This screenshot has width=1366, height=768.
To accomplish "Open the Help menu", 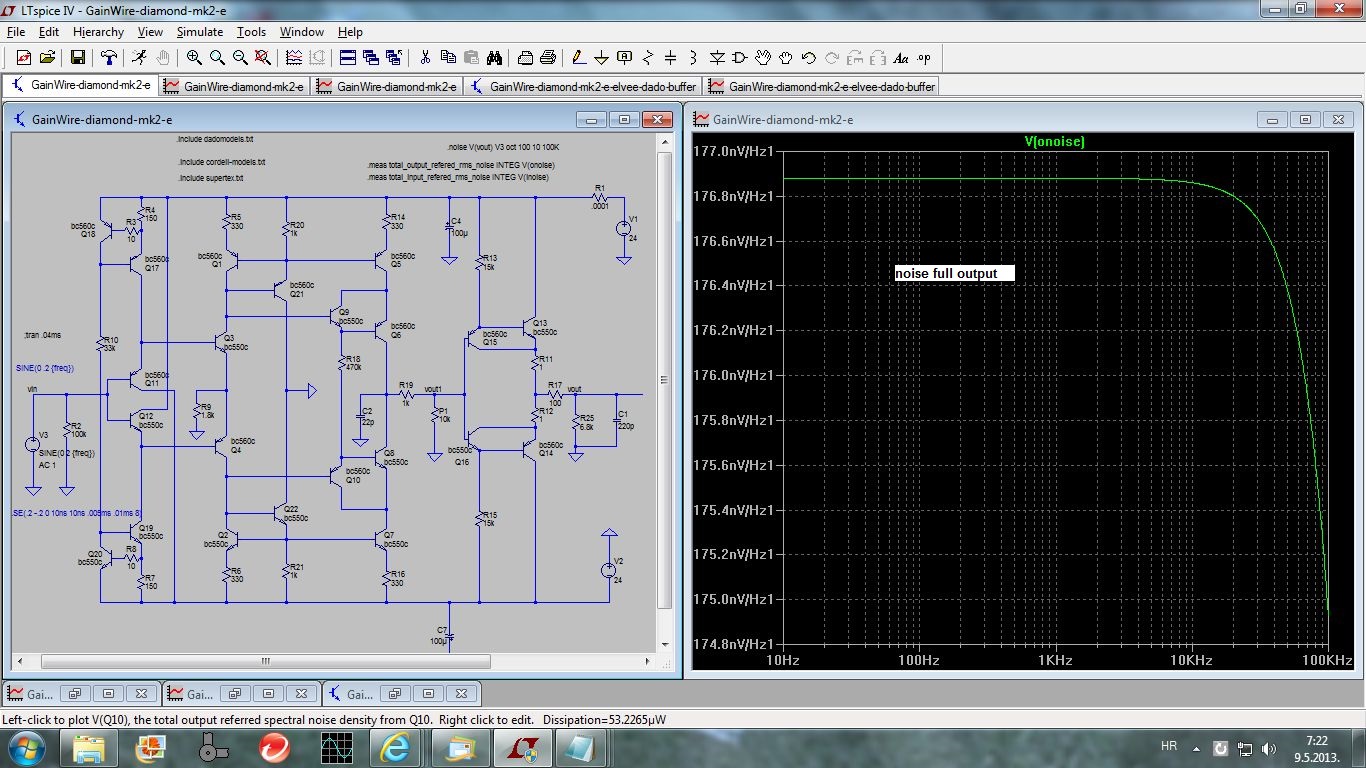I will click(x=350, y=32).
